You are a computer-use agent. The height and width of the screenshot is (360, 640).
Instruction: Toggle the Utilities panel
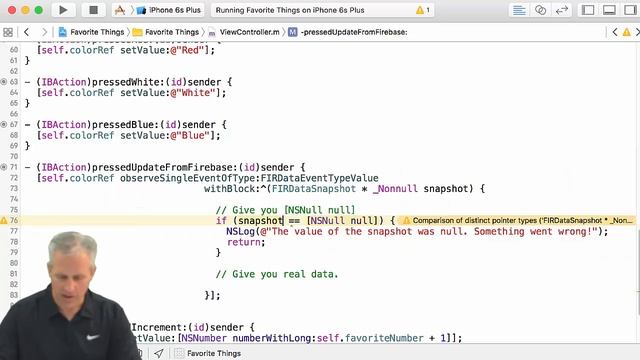630,10
